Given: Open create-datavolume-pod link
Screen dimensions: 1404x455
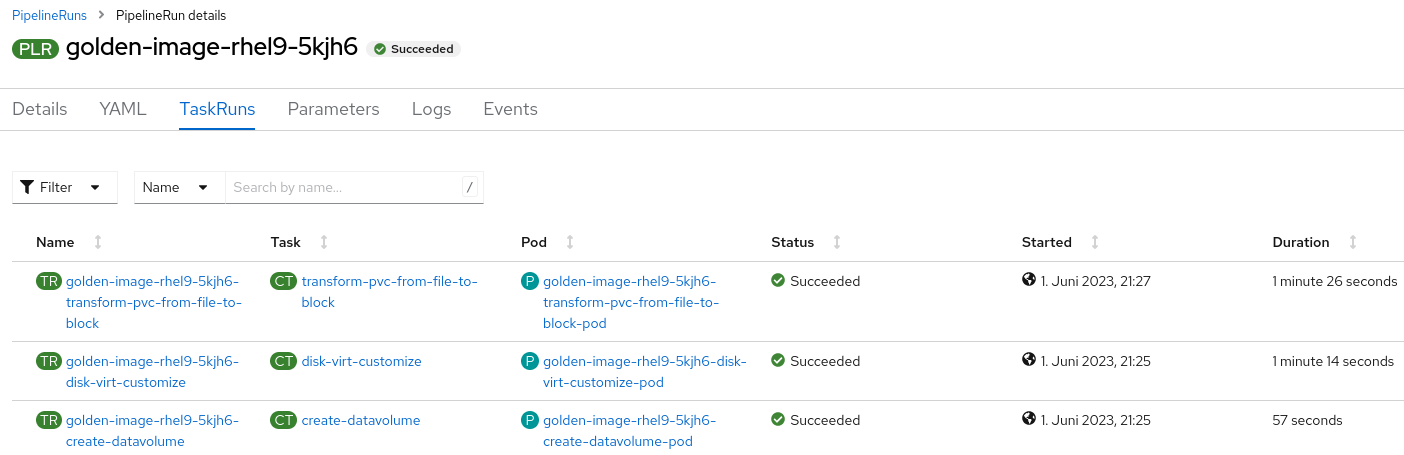Looking at the screenshot, I should point(630,431).
